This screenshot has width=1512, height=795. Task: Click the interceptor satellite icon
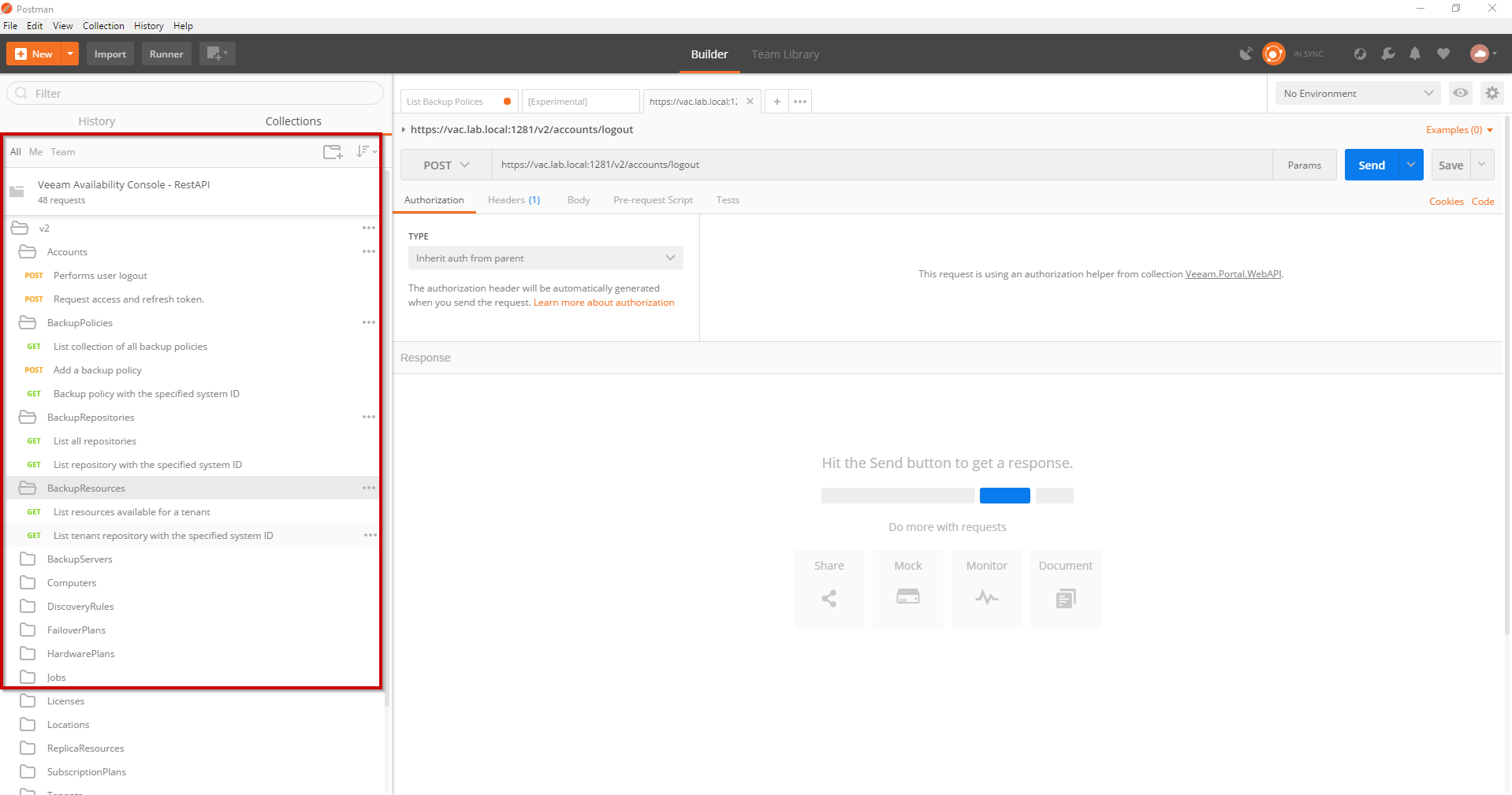[1246, 54]
